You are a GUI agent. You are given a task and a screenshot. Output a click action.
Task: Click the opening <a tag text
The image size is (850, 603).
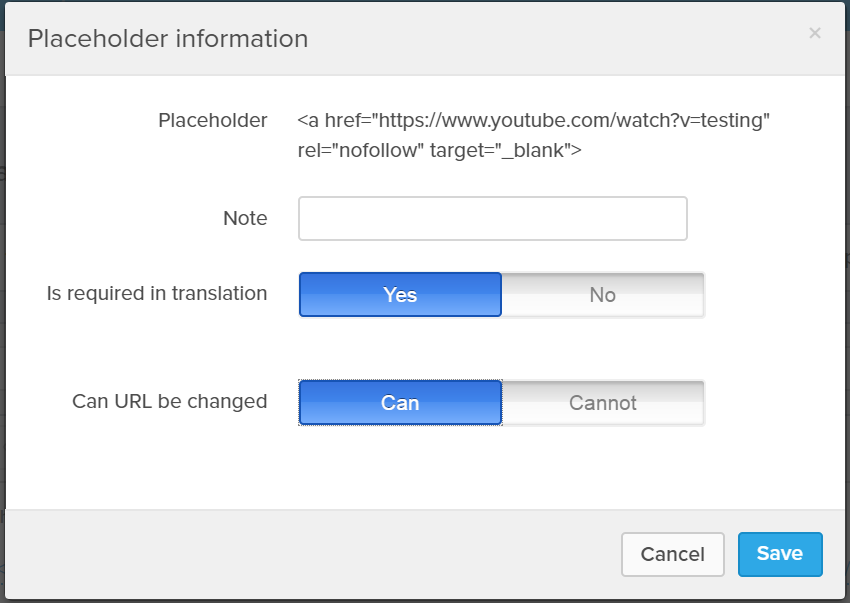pos(308,120)
